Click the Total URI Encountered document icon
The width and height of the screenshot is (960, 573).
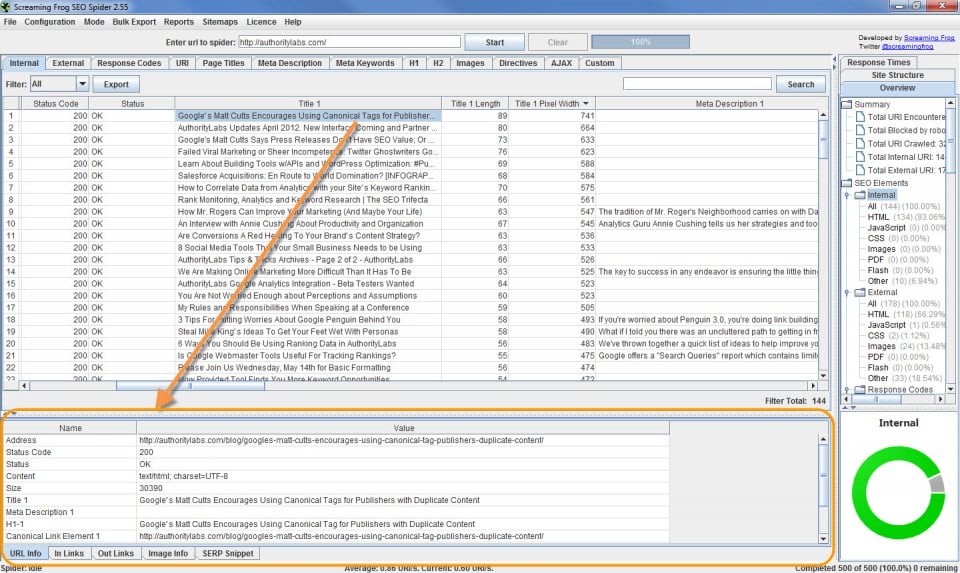point(860,117)
